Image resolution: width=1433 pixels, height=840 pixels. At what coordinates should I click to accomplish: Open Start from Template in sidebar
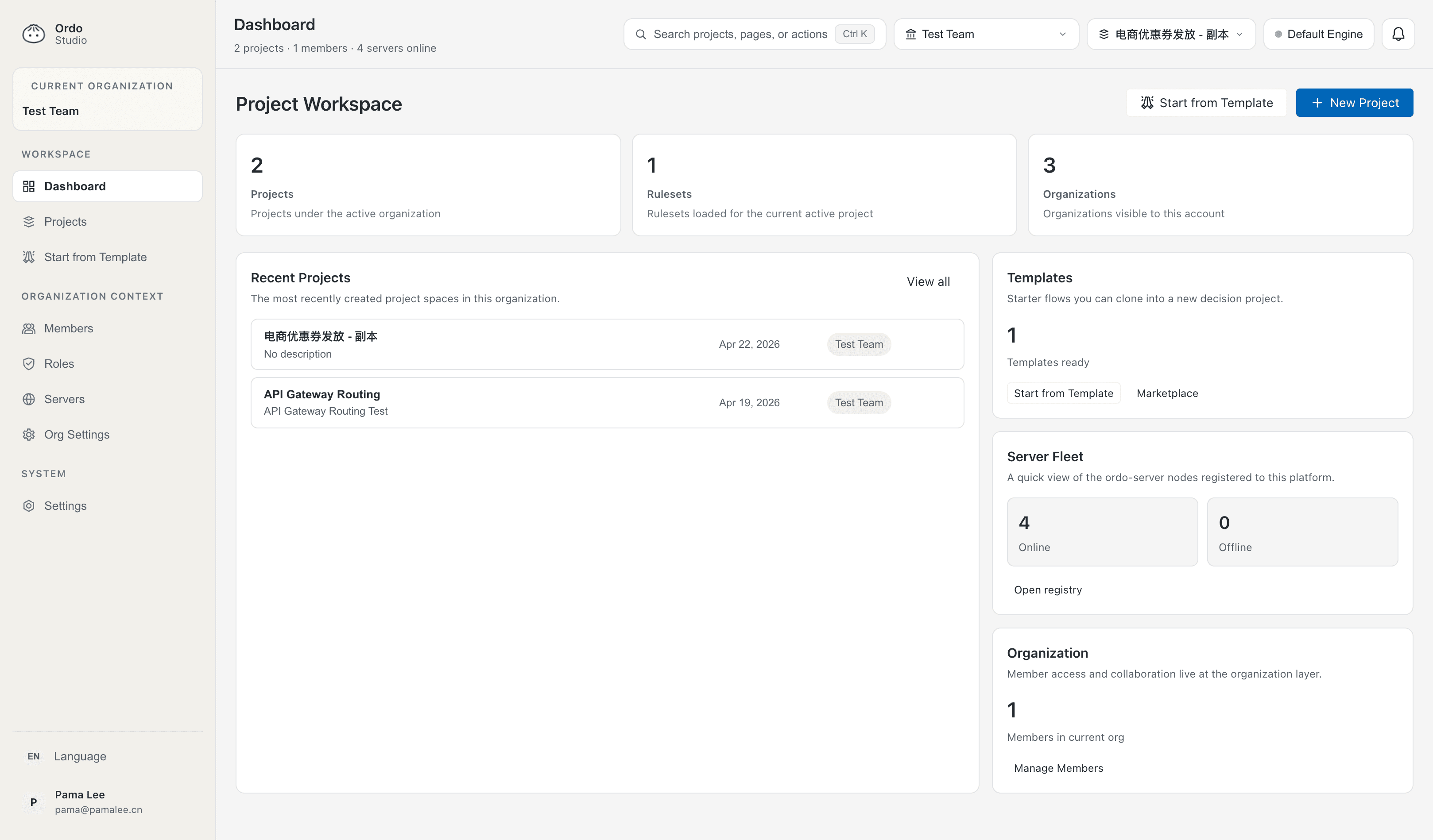pyautogui.click(x=108, y=257)
